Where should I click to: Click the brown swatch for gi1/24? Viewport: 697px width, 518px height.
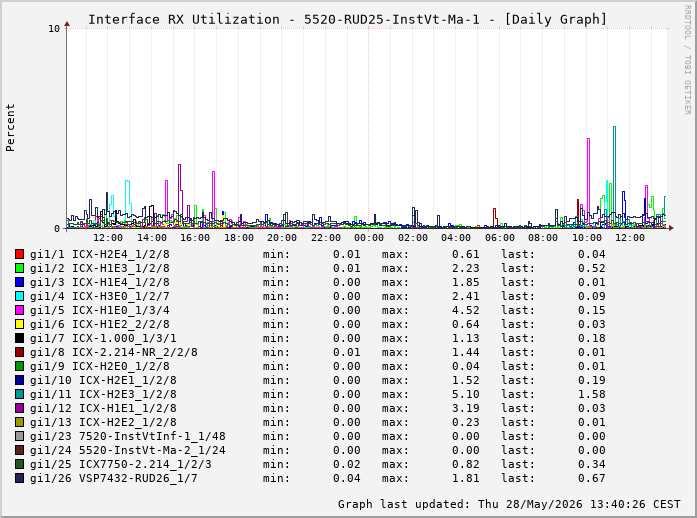click(19, 450)
